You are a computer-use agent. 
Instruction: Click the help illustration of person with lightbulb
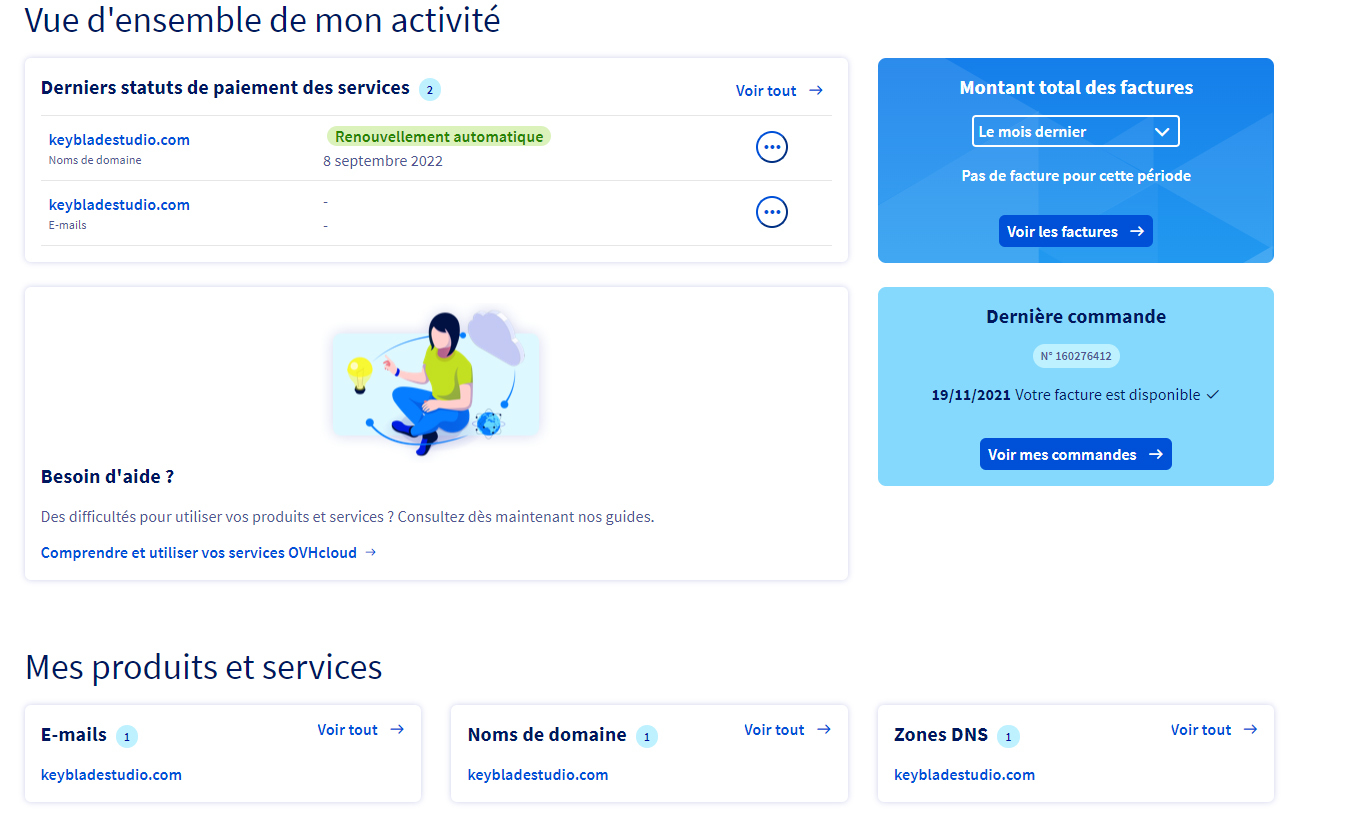436,382
